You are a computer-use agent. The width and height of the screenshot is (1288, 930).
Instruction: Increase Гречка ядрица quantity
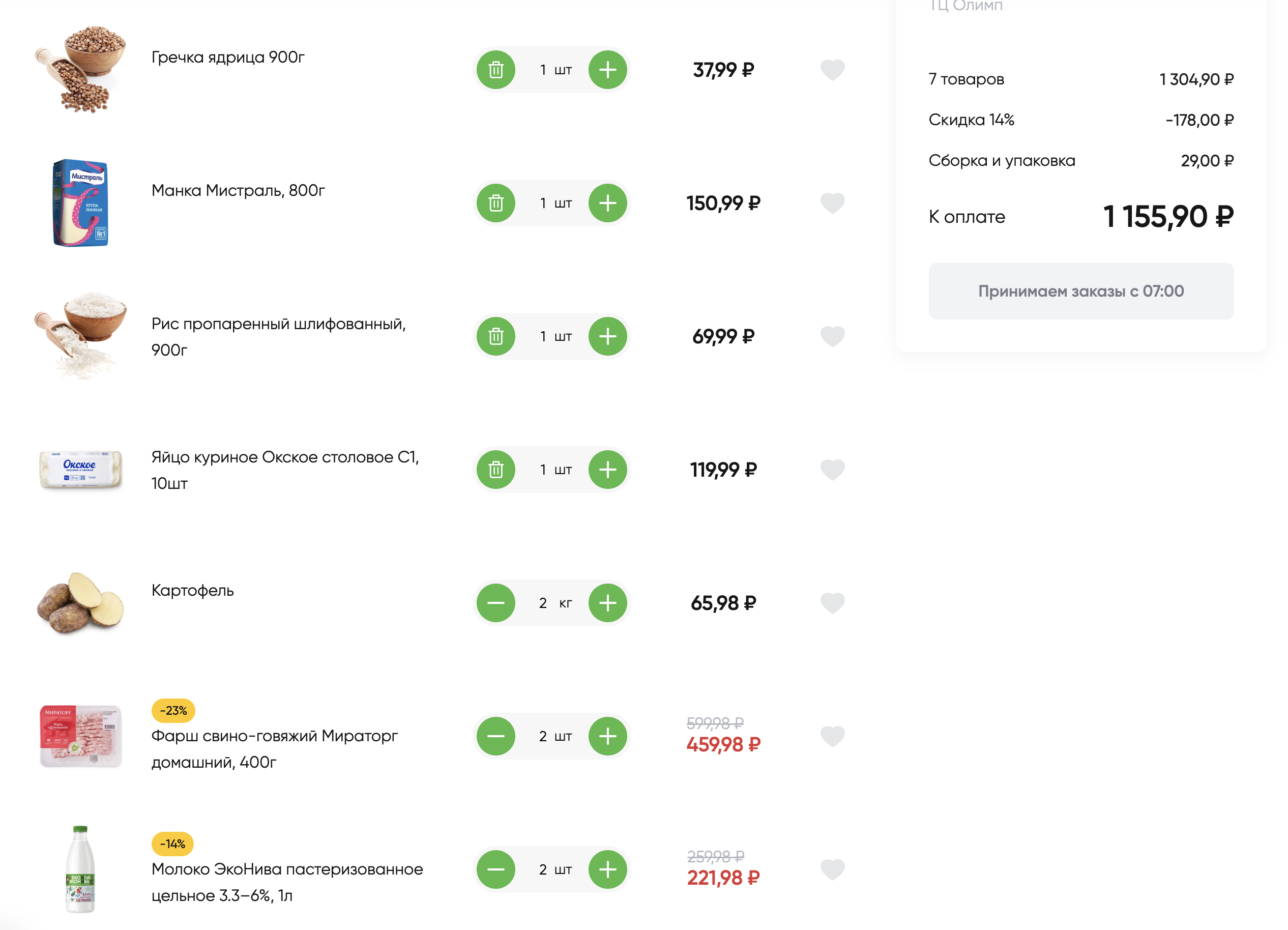[608, 70]
